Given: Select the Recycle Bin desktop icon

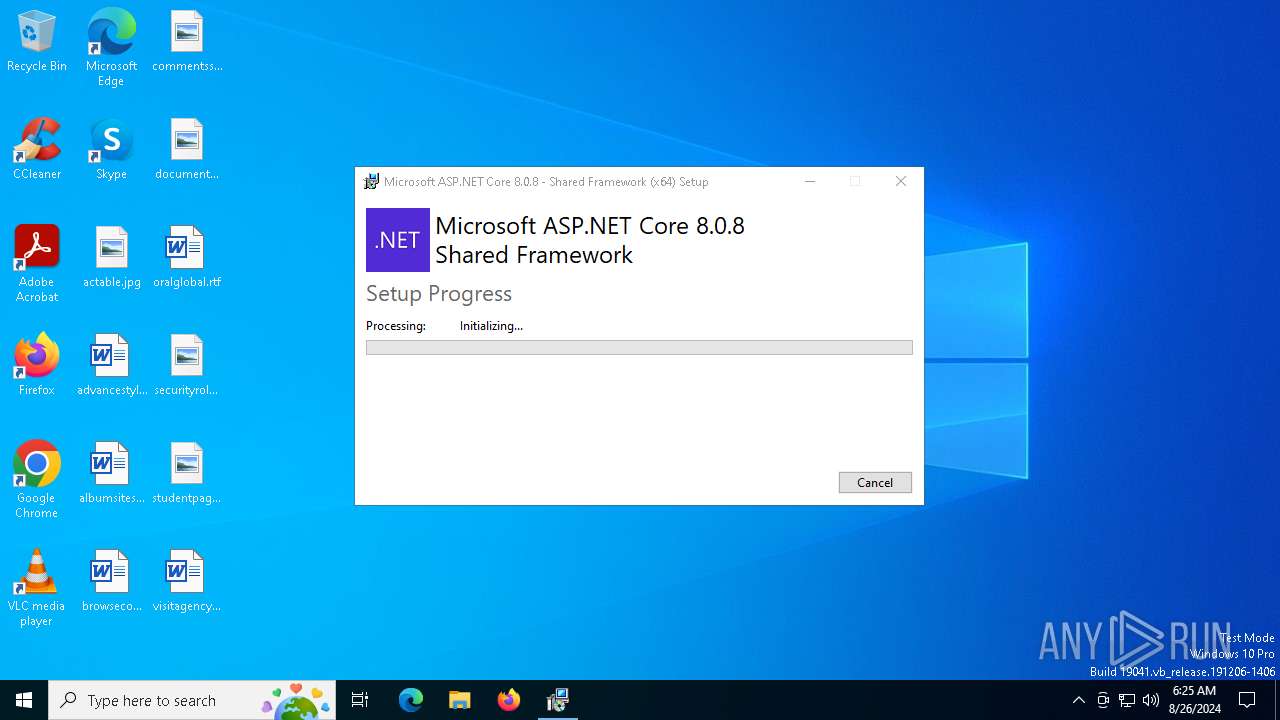Looking at the screenshot, I should click(37, 42).
